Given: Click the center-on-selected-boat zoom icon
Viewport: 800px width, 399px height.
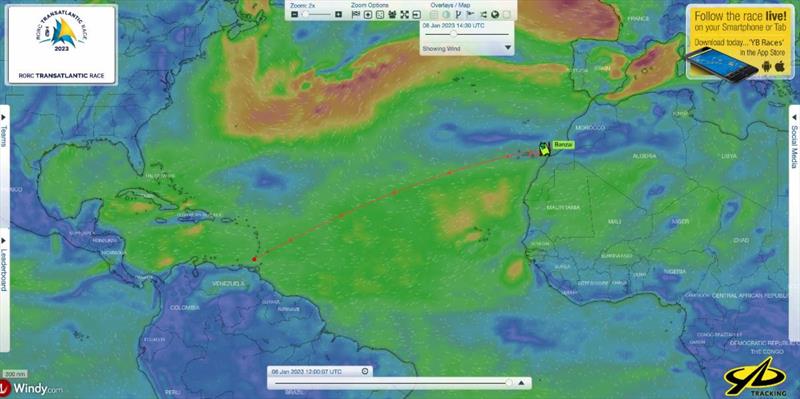Looking at the screenshot, I should [368, 15].
